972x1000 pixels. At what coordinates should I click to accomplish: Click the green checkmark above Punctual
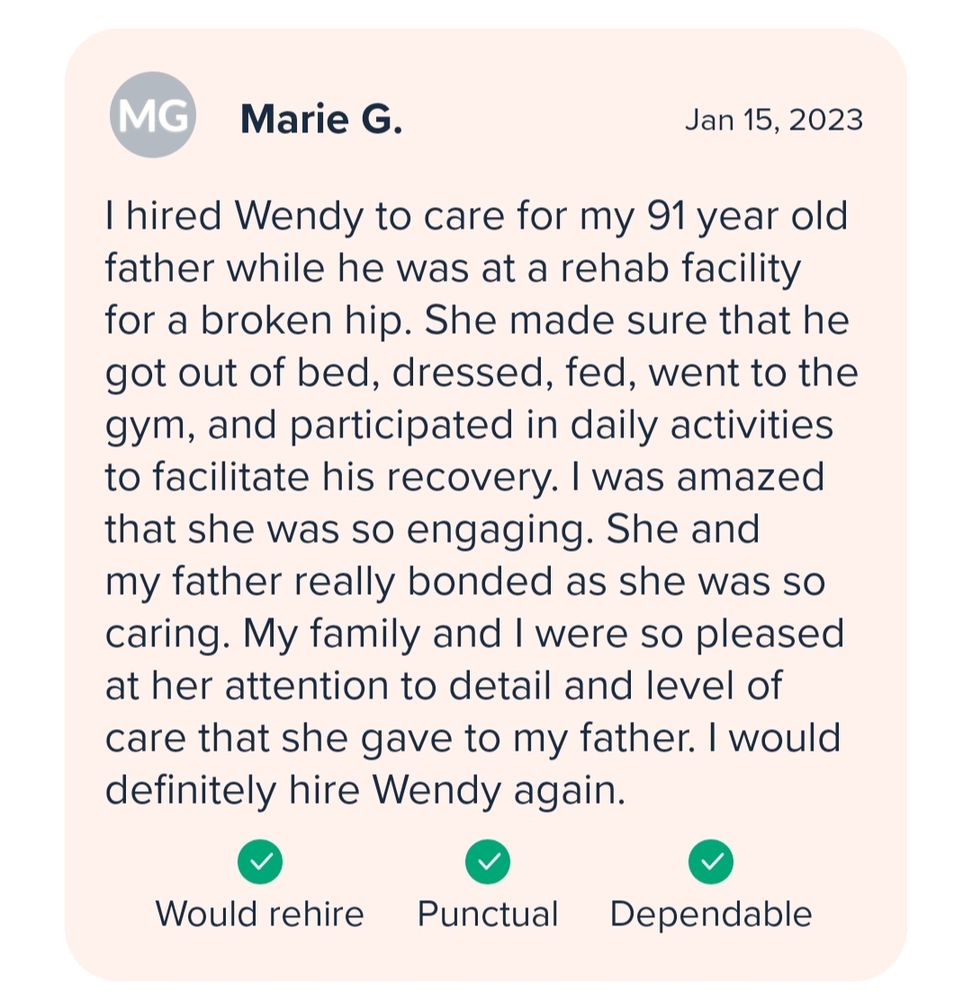tap(488, 862)
